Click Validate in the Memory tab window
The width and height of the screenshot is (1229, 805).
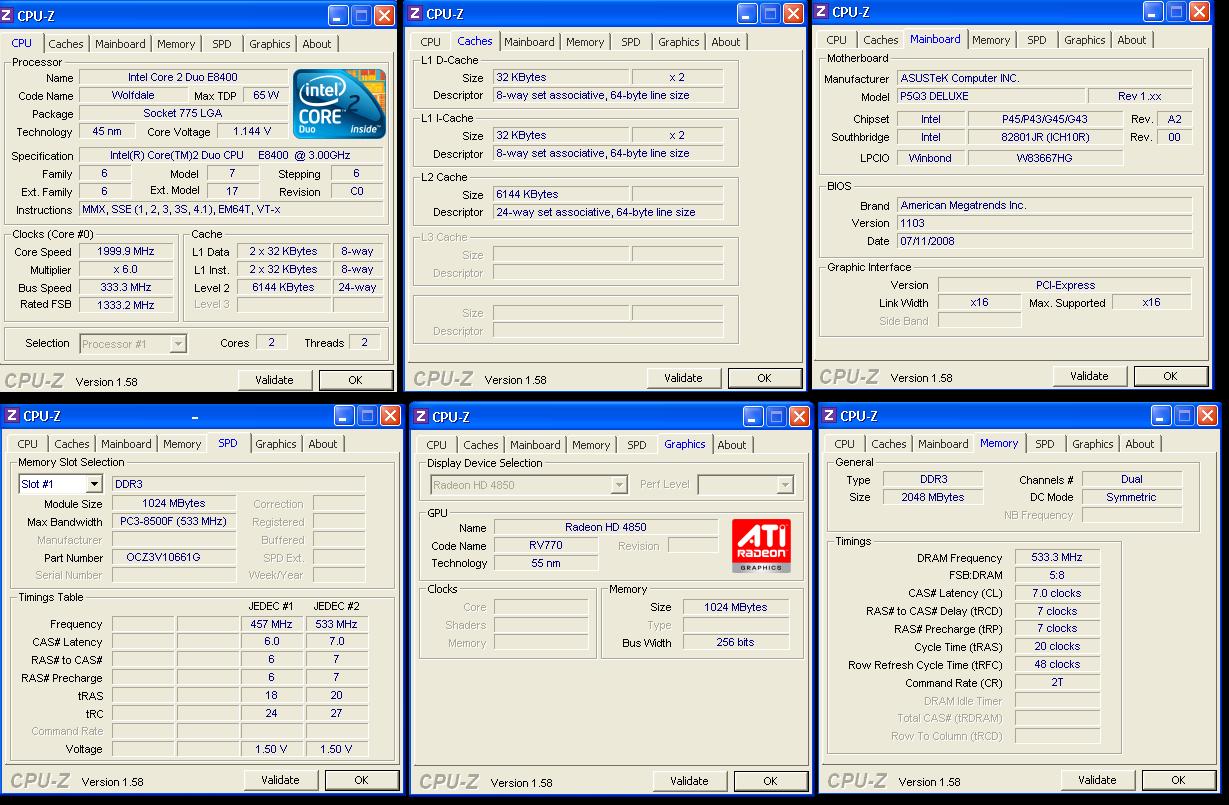coord(1097,780)
